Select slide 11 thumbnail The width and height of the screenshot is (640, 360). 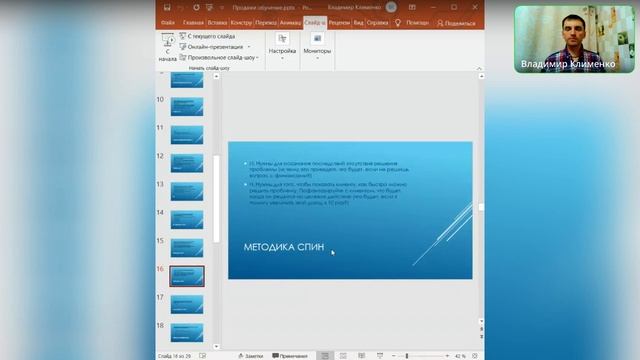pyautogui.click(x=187, y=135)
